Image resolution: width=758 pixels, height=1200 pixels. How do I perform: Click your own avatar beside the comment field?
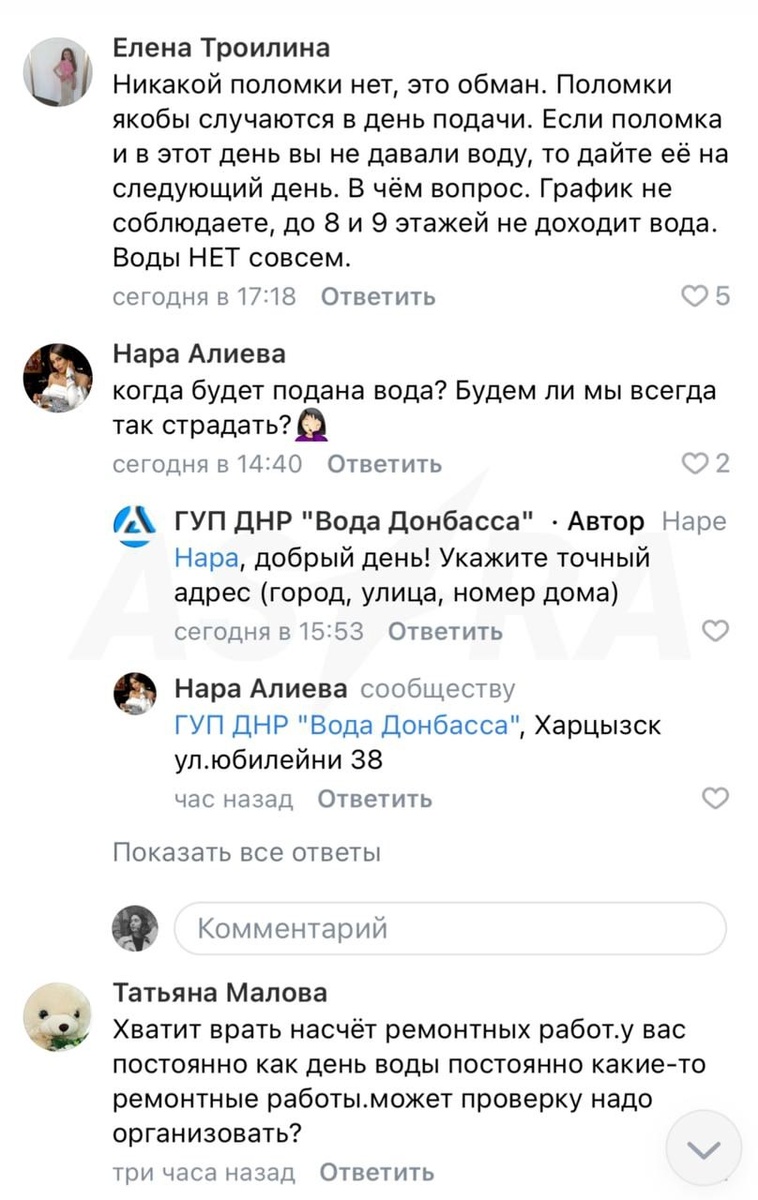pyautogui.click(x=132, y=928)
